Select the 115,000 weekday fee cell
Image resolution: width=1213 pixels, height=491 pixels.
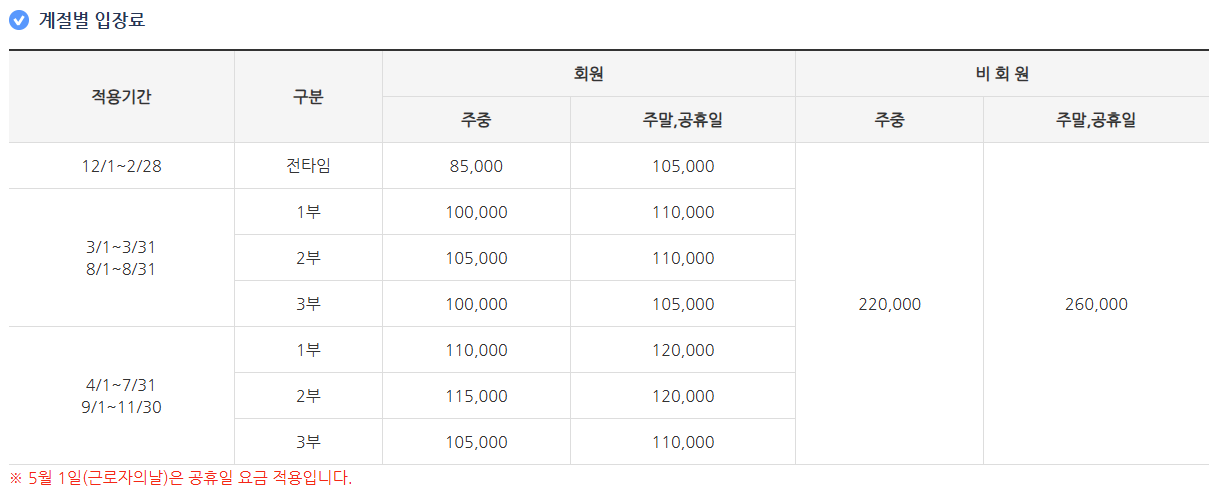[x=476, y=396]
